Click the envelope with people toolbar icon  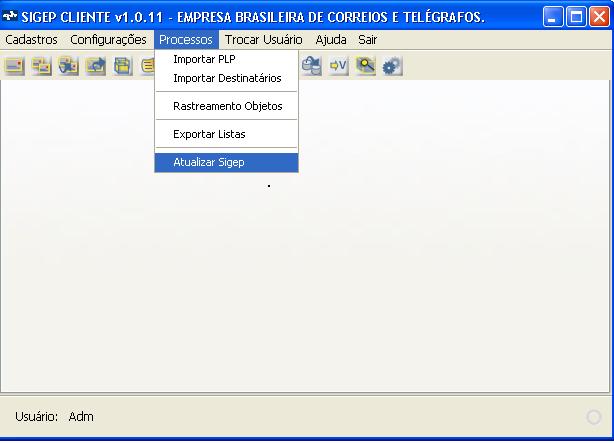click(69, 66)
